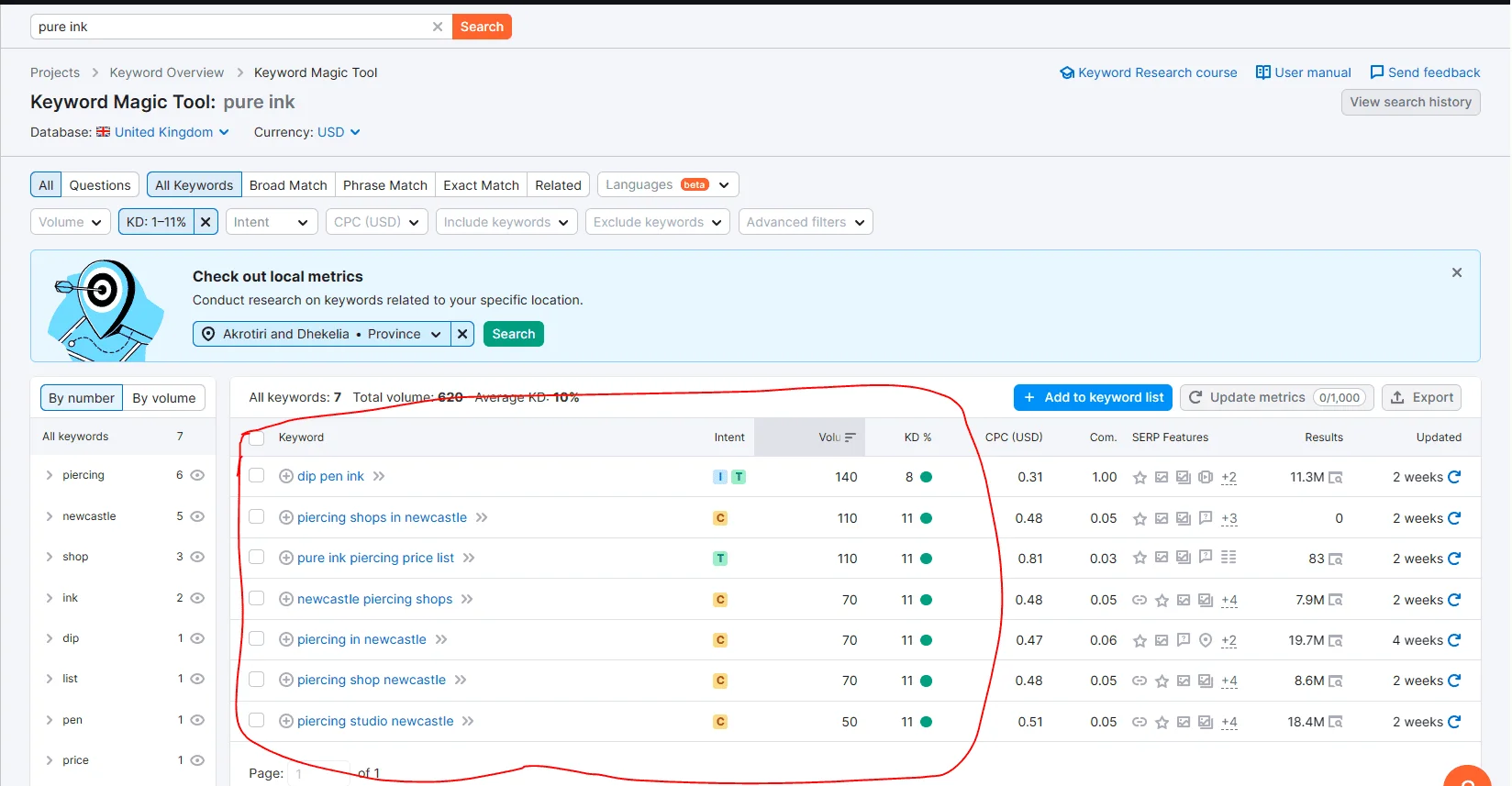Tick checkbox for 'newcastle piercing shops'
Viewport: 1512px width, 786px height.
(257, 599)
